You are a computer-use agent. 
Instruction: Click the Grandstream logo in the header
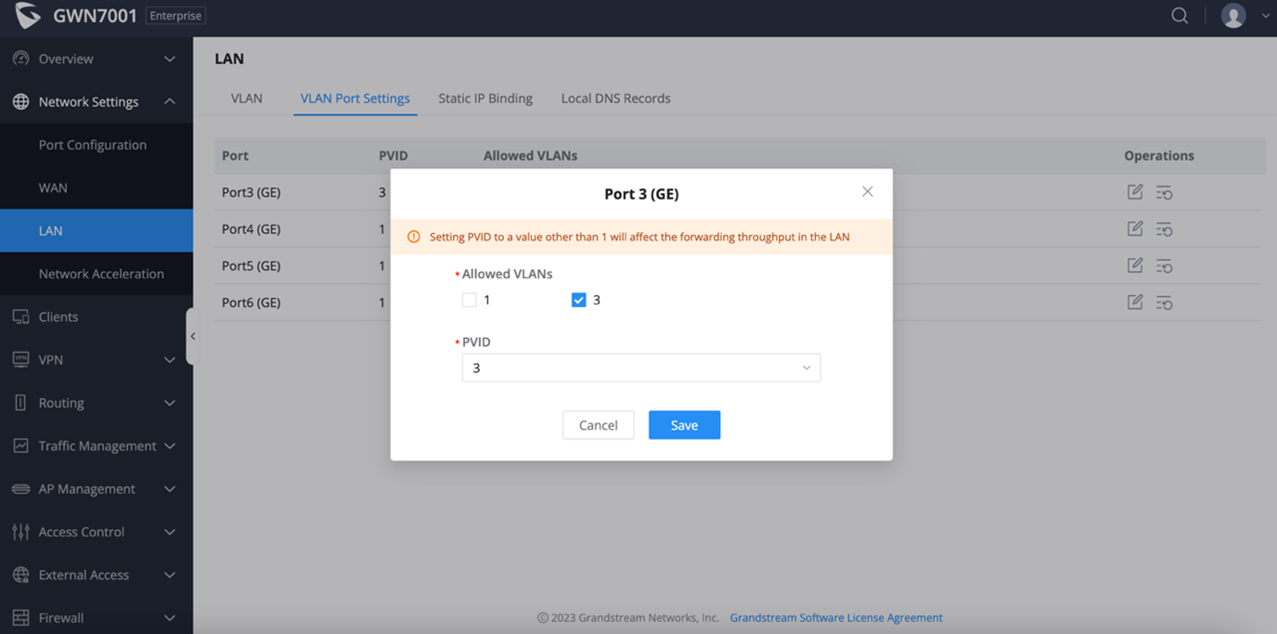point(27,16)
